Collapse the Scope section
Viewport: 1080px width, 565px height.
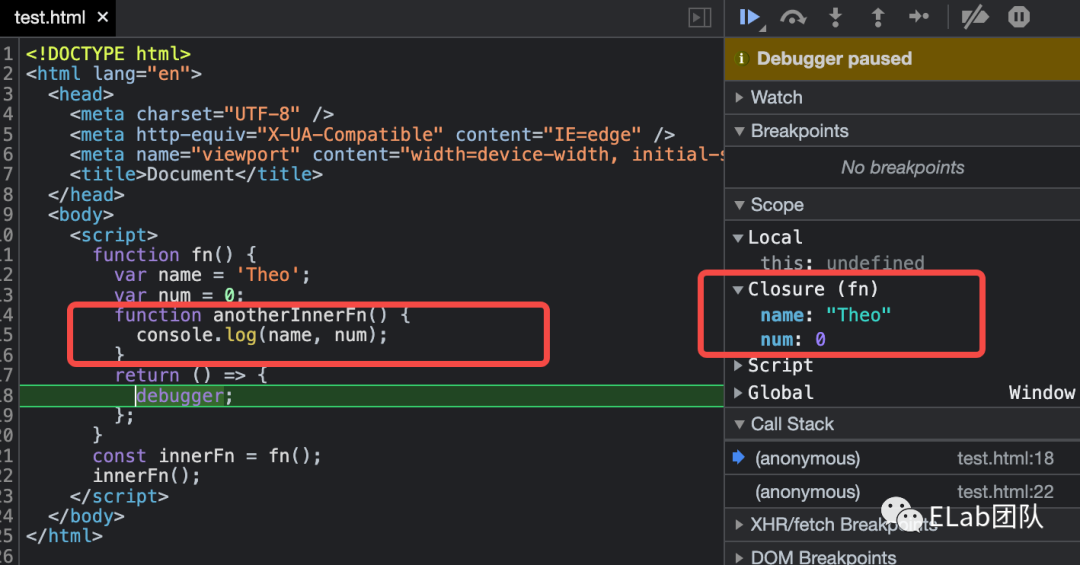[x=902, y=205]
